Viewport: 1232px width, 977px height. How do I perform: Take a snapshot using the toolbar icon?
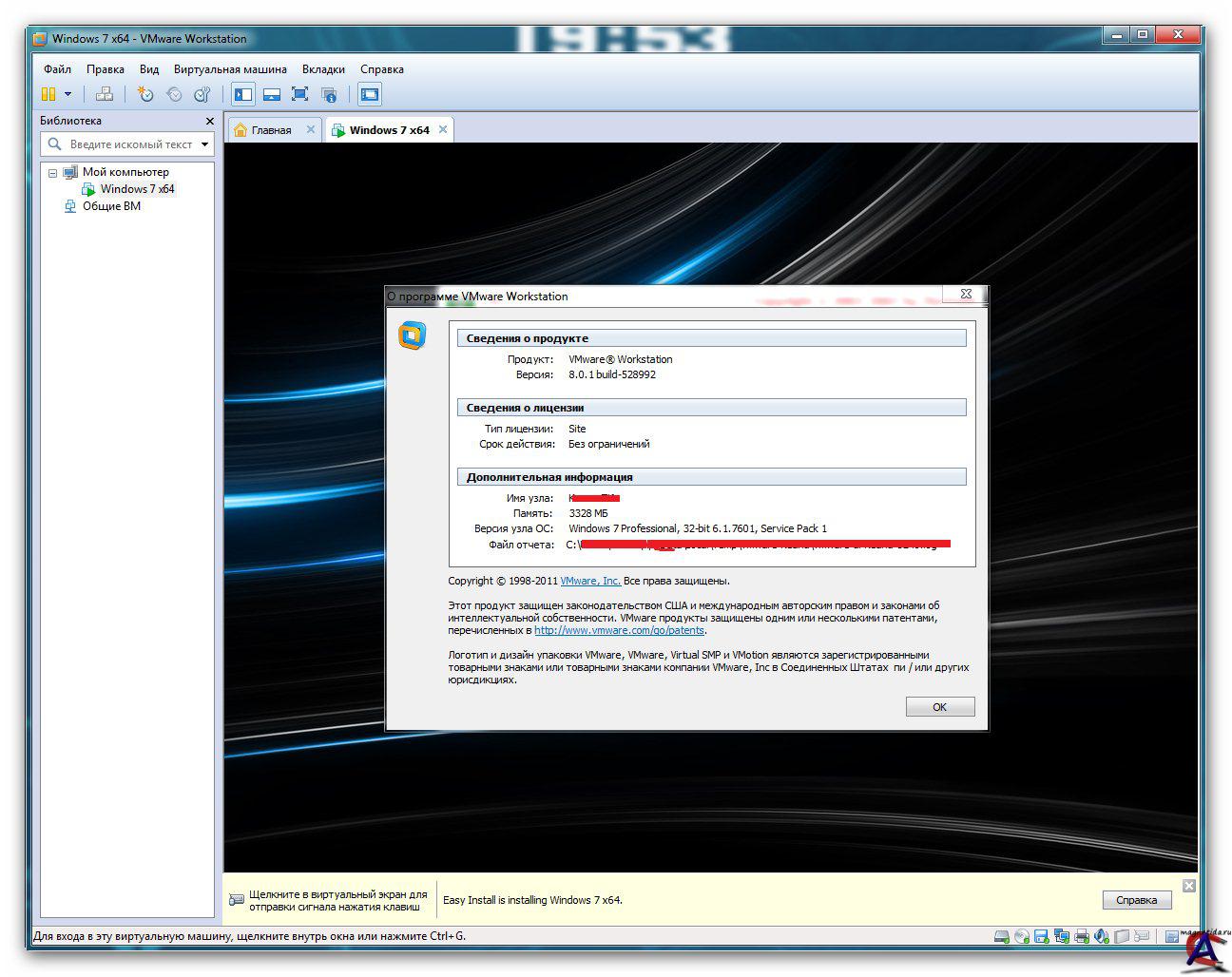tap(145, 94)
